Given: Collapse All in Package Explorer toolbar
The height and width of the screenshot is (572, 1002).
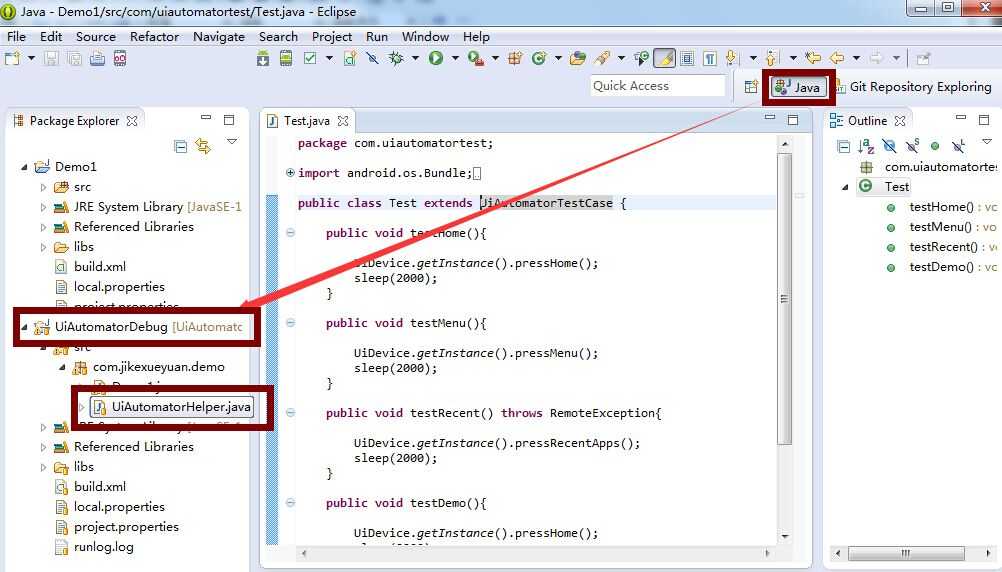Looking at the screenshot, I should (181, 146).
